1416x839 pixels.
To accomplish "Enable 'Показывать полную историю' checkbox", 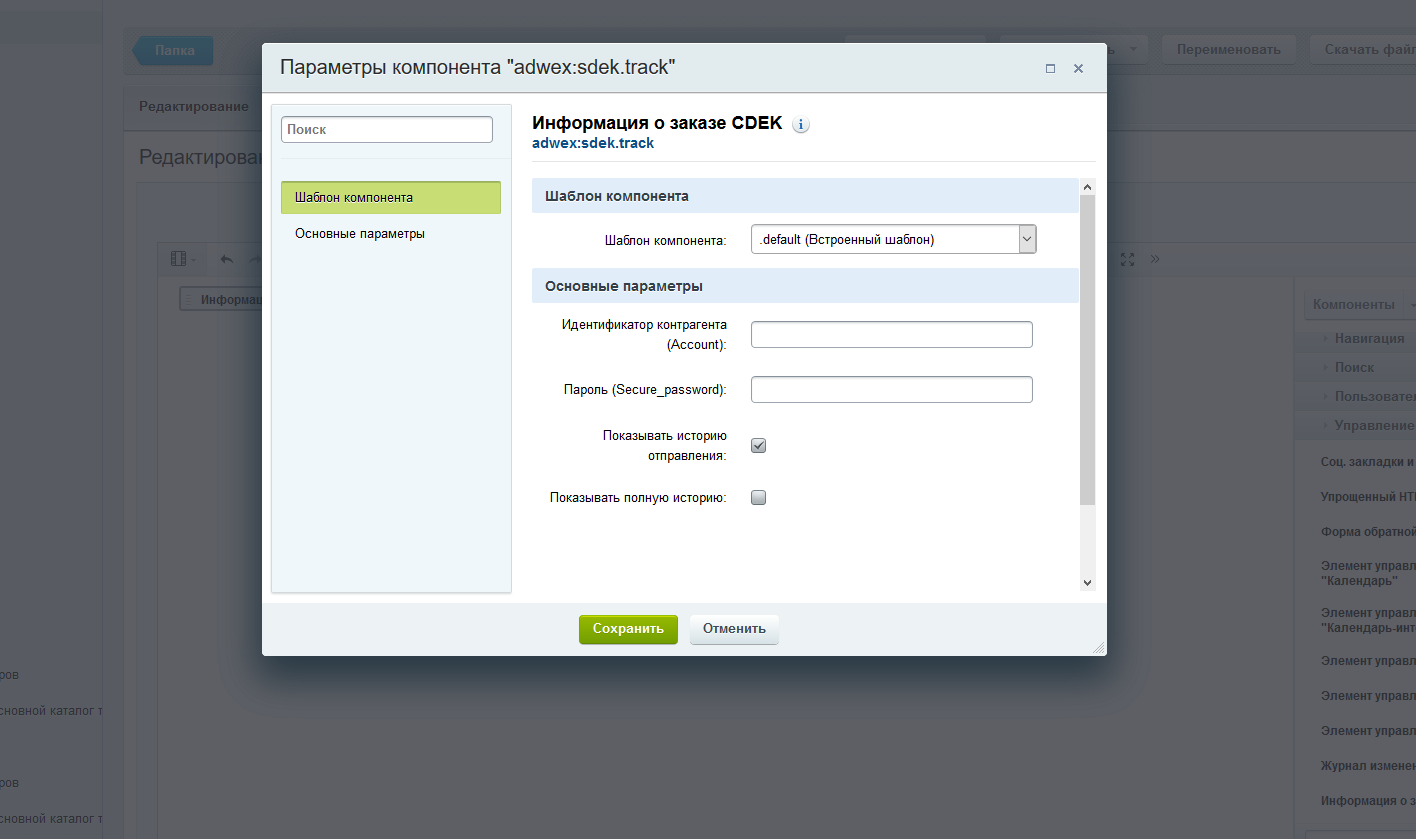I will (x=758, y=497).
